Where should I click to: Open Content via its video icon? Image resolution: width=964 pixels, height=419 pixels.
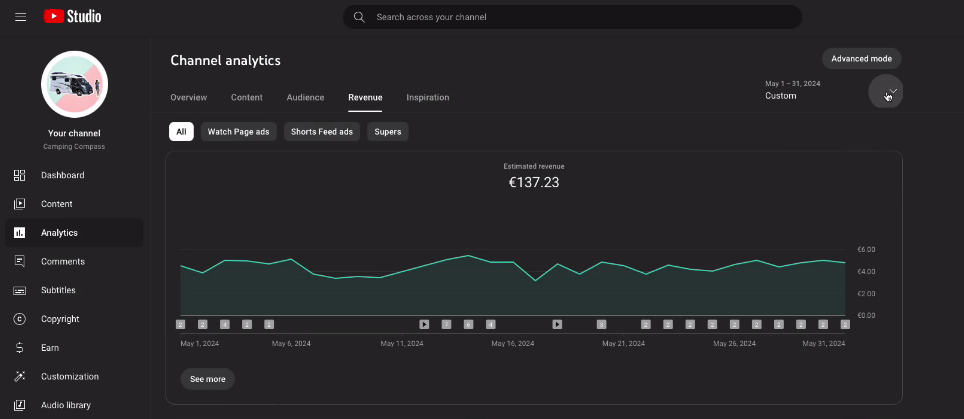click(20, 204)
